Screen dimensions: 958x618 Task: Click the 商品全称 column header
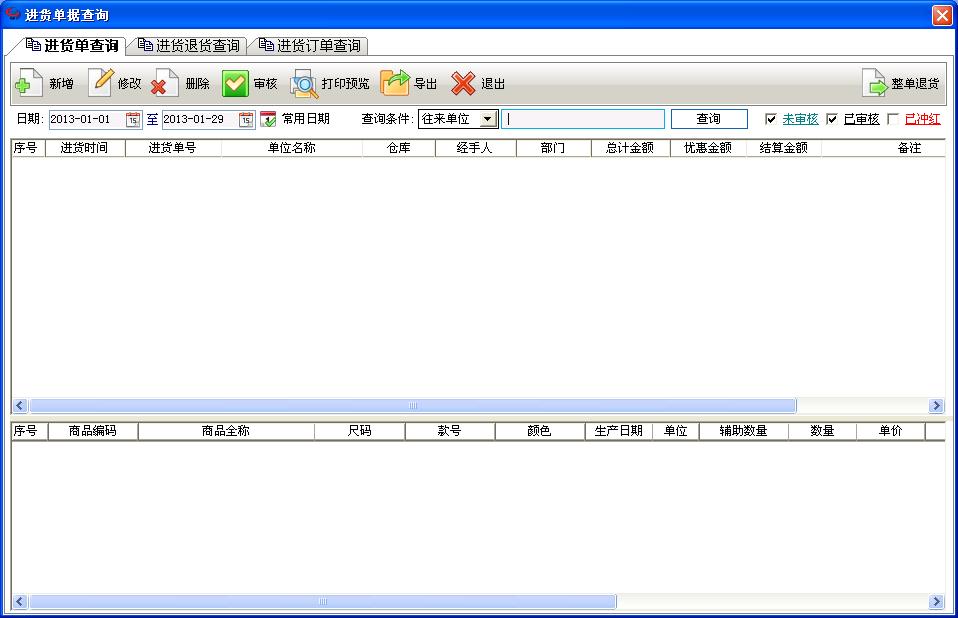226,431
